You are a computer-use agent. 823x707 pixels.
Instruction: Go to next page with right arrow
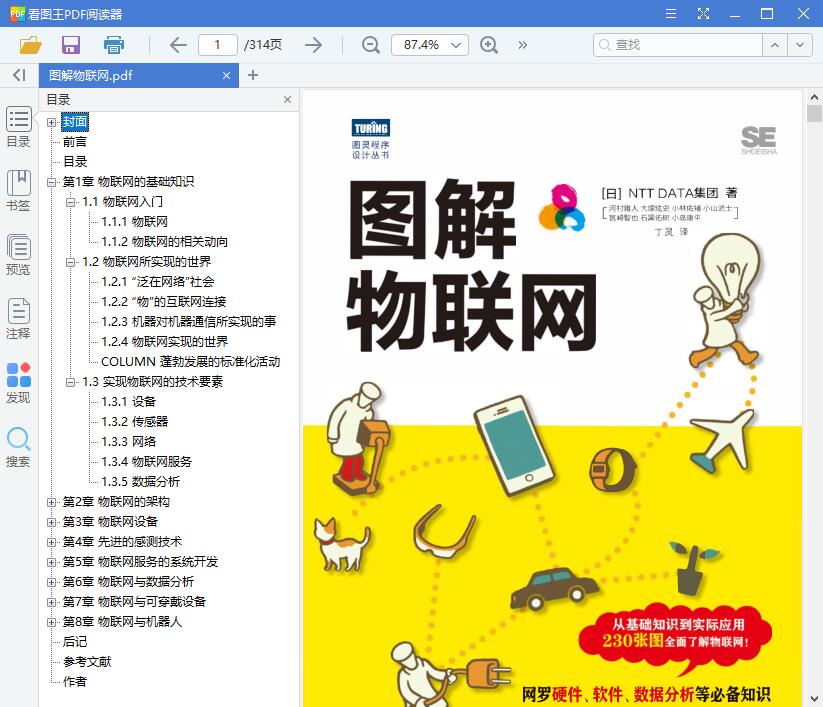pos(313,45)
